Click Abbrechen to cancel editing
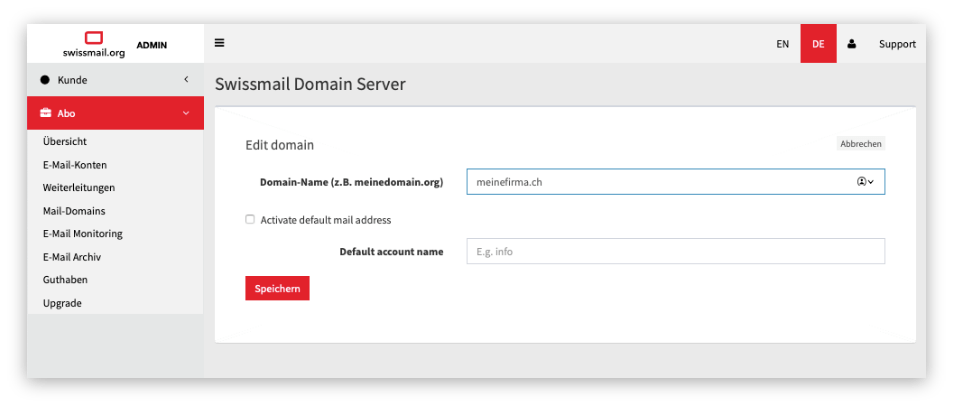Image resolution: width=953 pixels, height=408 pixels. click(x=860, y=144)
